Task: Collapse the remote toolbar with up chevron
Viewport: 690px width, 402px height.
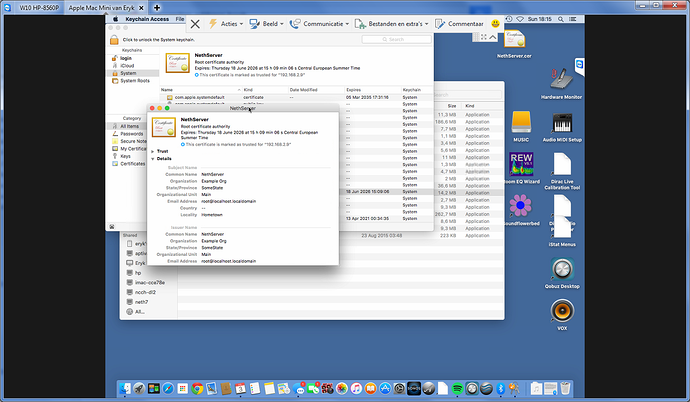Action: coord(493,37)
